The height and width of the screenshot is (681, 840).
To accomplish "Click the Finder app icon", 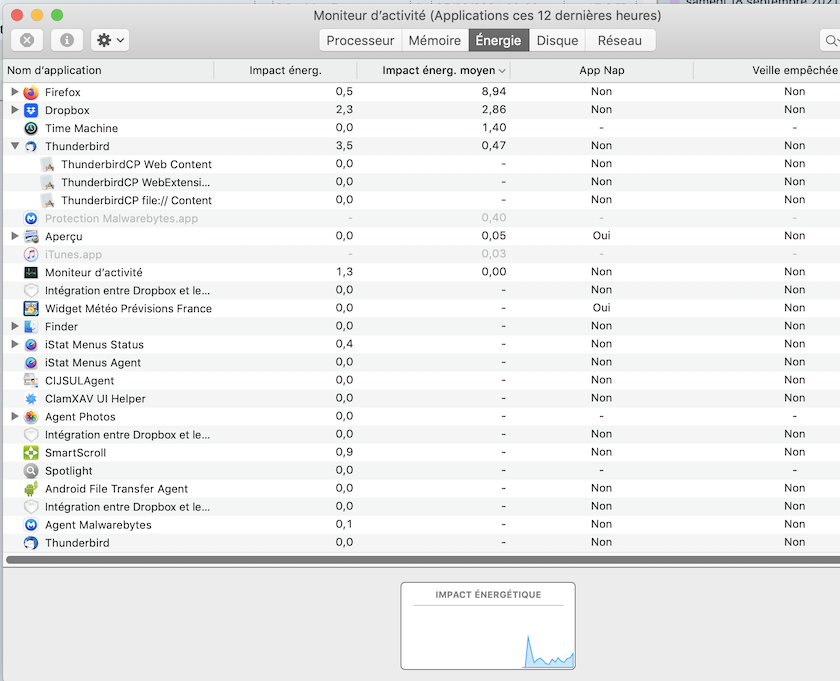I will tap(31, 326).
